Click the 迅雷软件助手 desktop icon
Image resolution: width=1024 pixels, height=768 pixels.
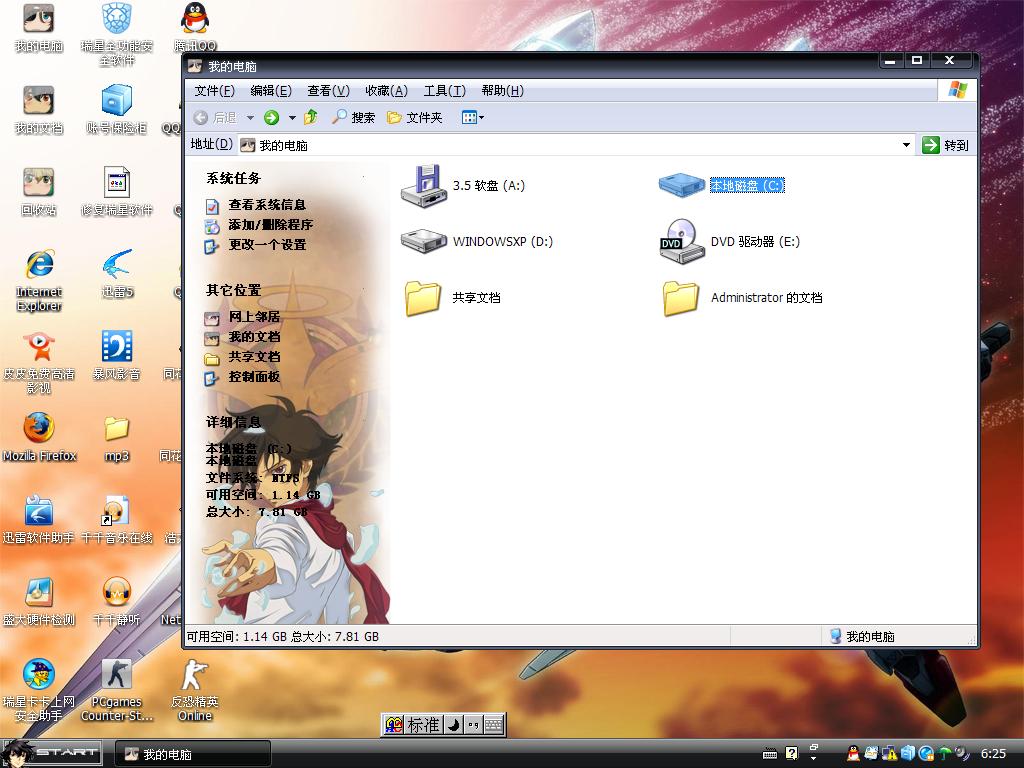pyautogui.click(x=39, y=520)
